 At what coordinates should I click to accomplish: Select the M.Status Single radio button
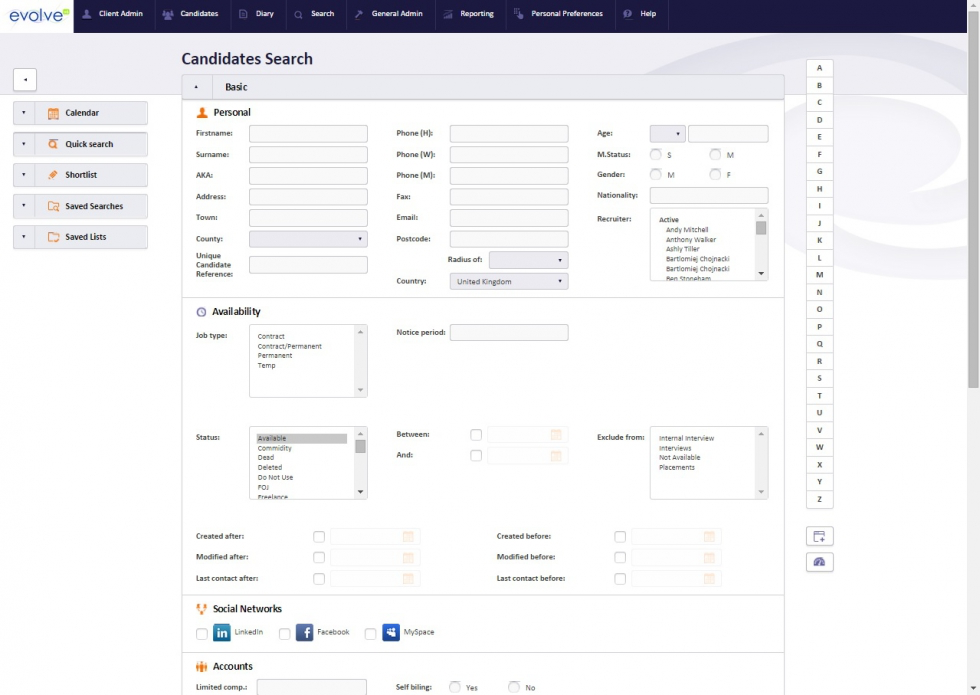click(x=656, y=155)
